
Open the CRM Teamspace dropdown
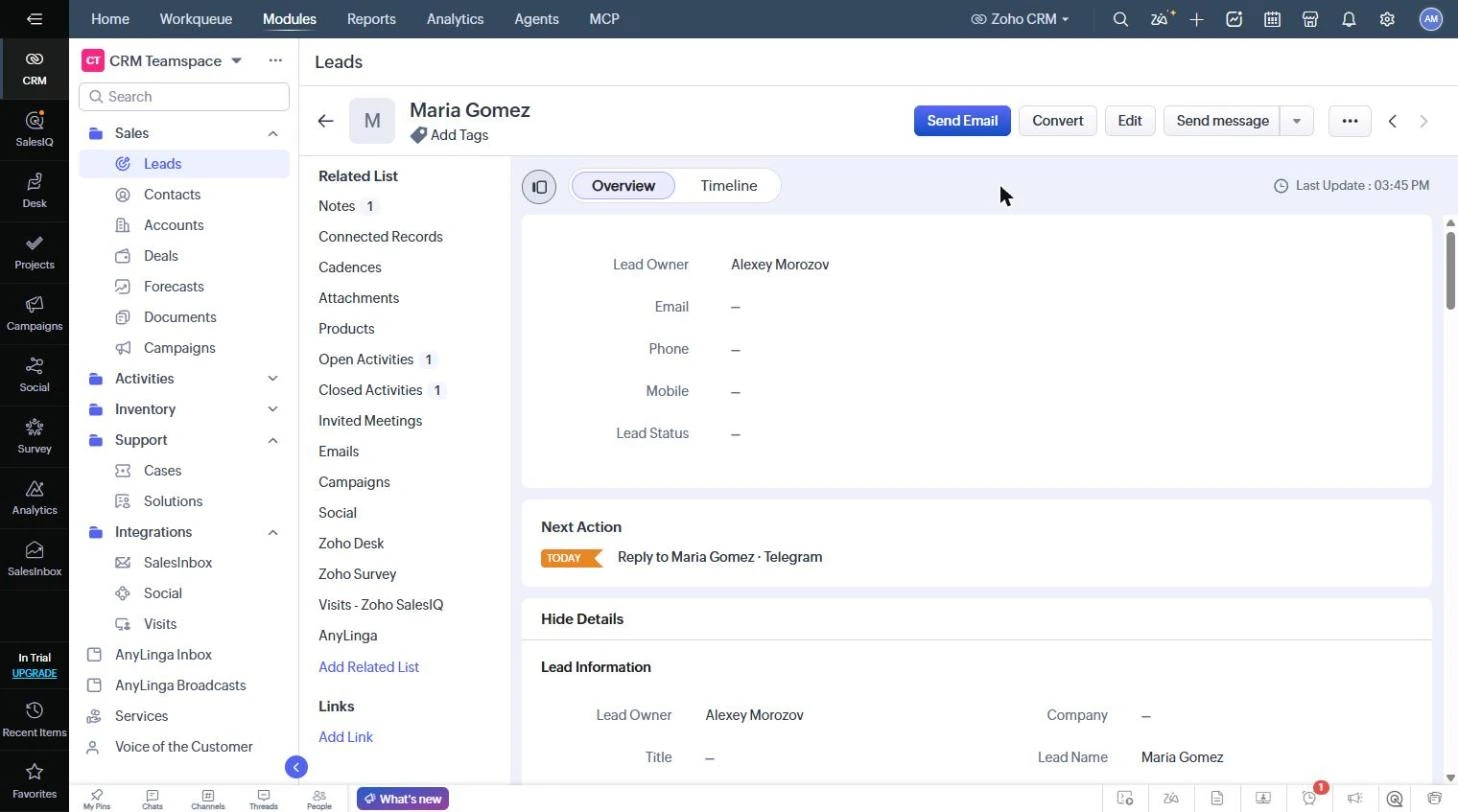tap(237, 61)
